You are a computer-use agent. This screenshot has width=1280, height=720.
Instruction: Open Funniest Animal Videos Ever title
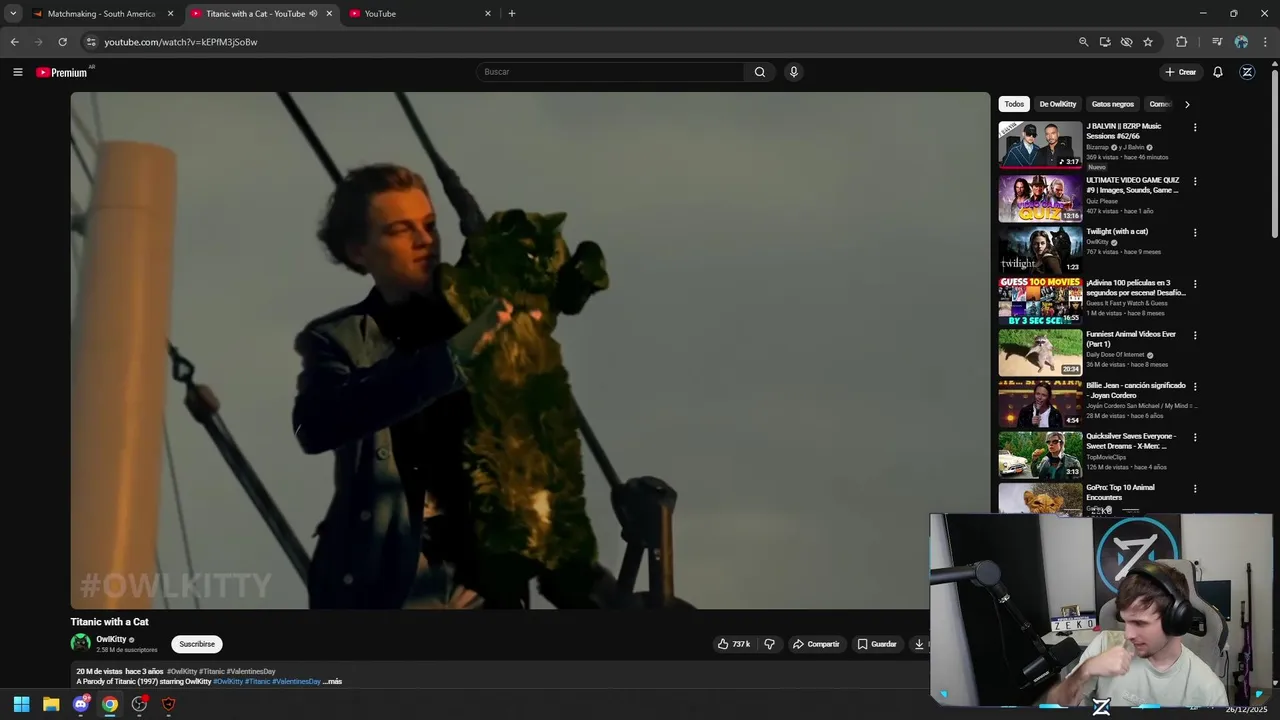1131,339
